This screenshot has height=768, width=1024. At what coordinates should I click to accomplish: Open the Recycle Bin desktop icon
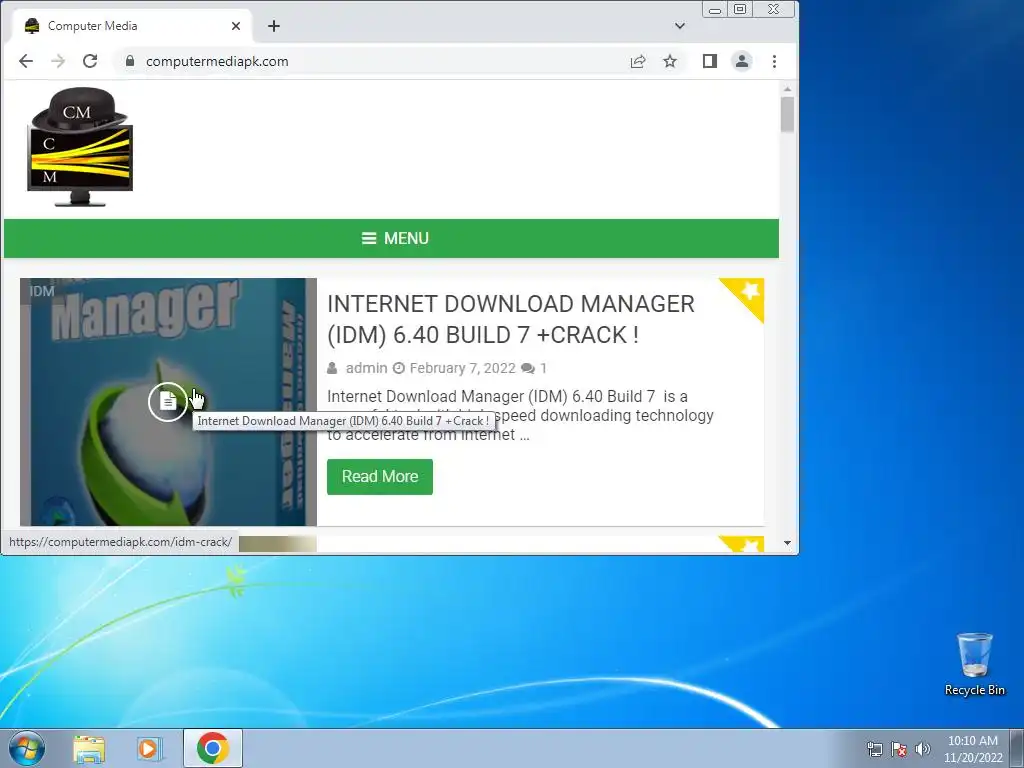coord(974,664)
